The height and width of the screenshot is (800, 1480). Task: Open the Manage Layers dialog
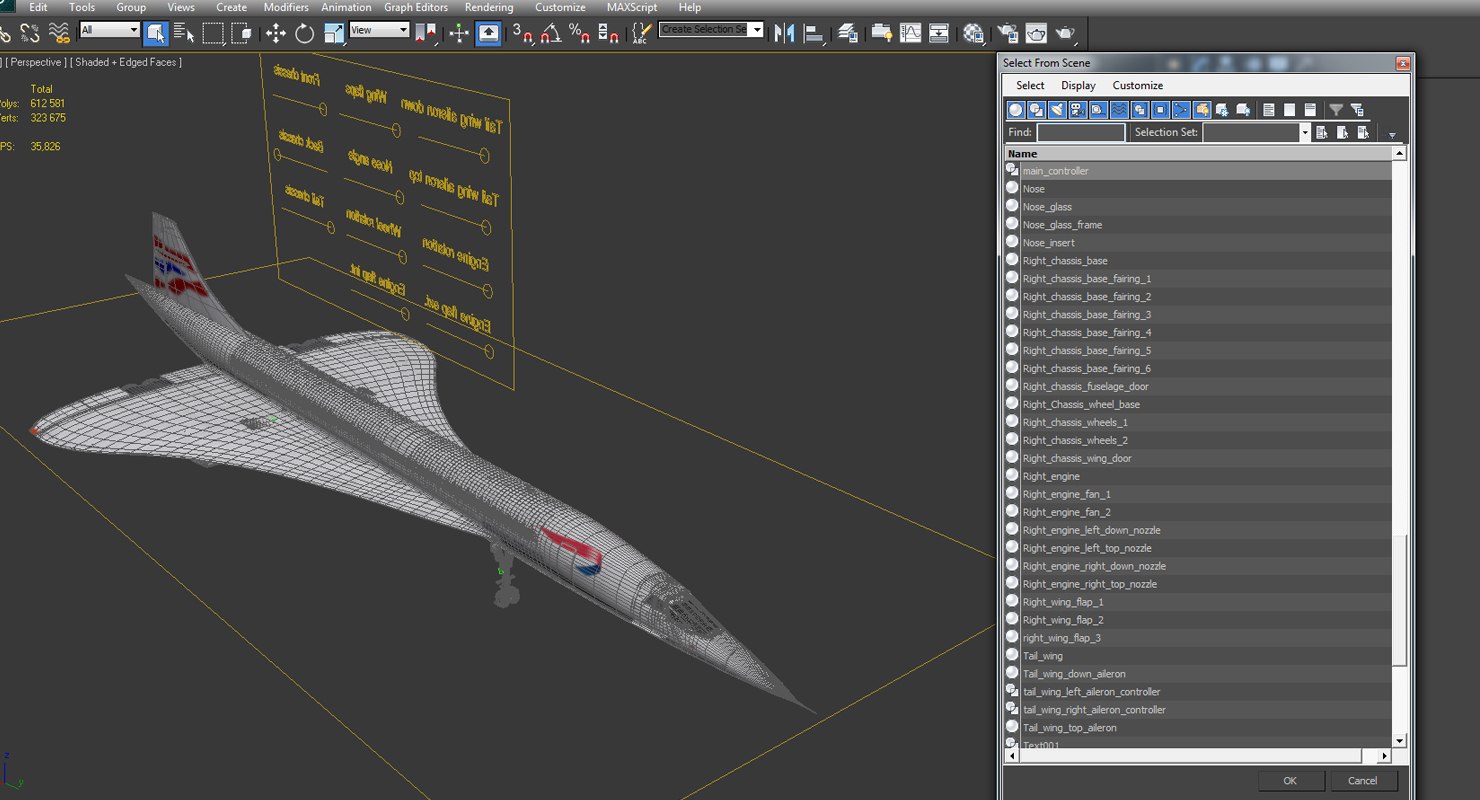[x=848, y=33]
